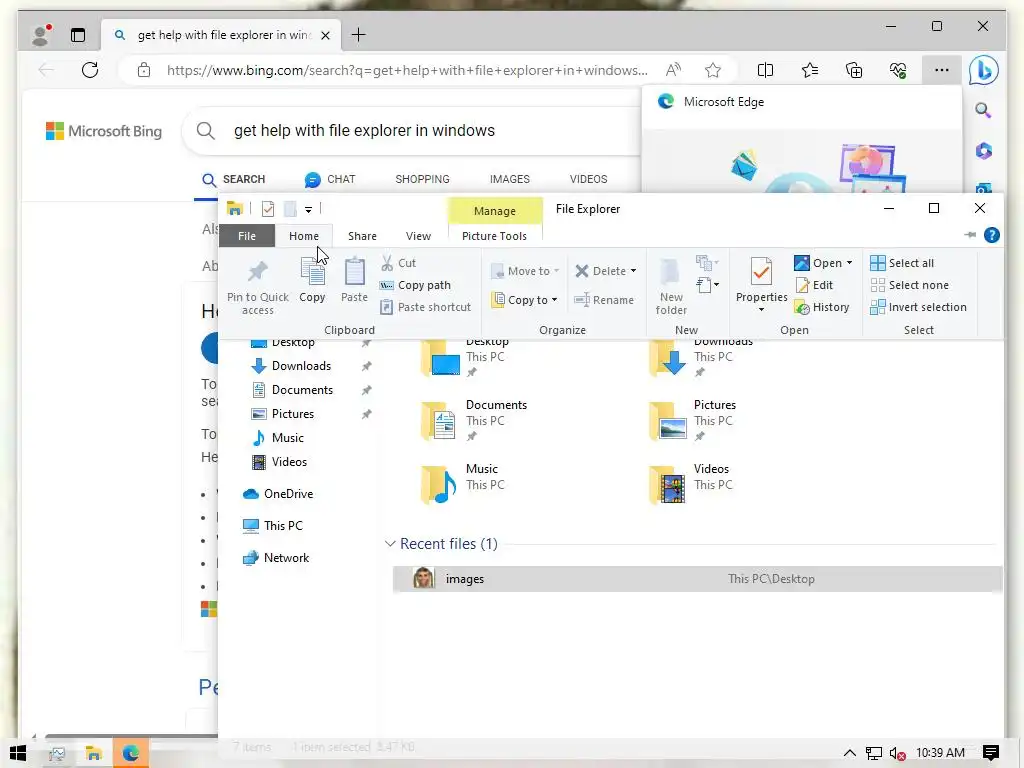Click Rename in Organize group
The height and width of the screenshot is (768, 1024).
click(x=604, y=300)
